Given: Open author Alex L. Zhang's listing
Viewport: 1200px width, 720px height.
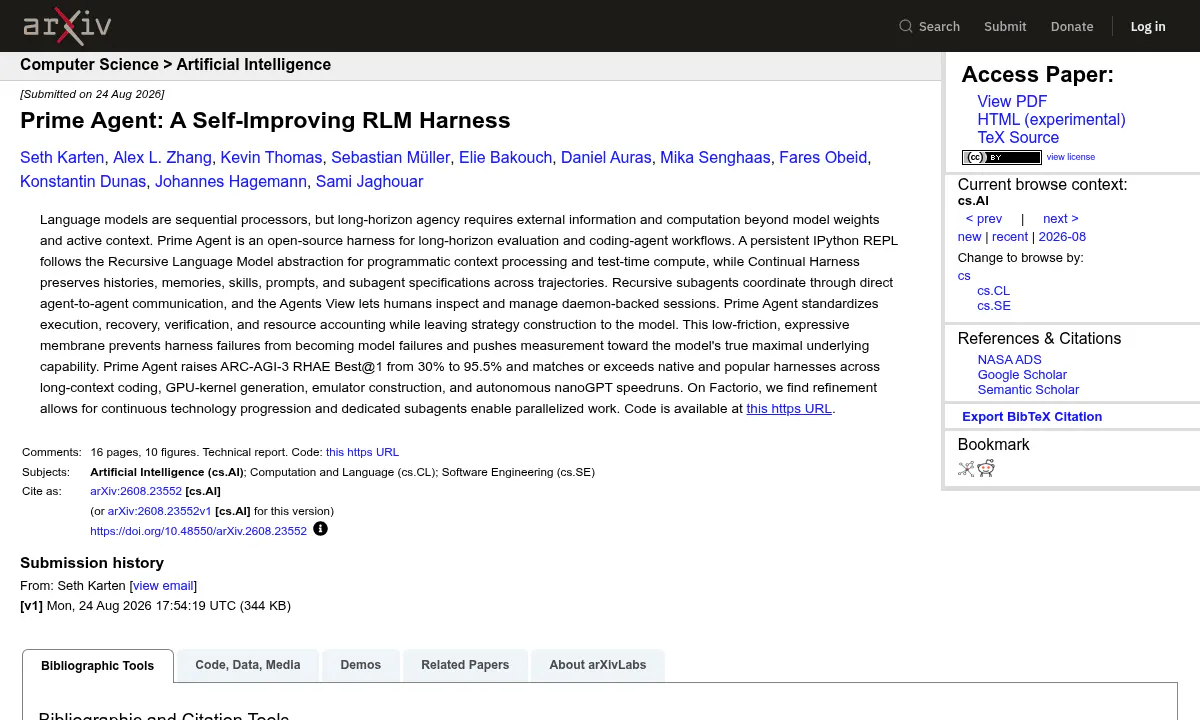Looking at the screenshot, I should pos(162,158).
